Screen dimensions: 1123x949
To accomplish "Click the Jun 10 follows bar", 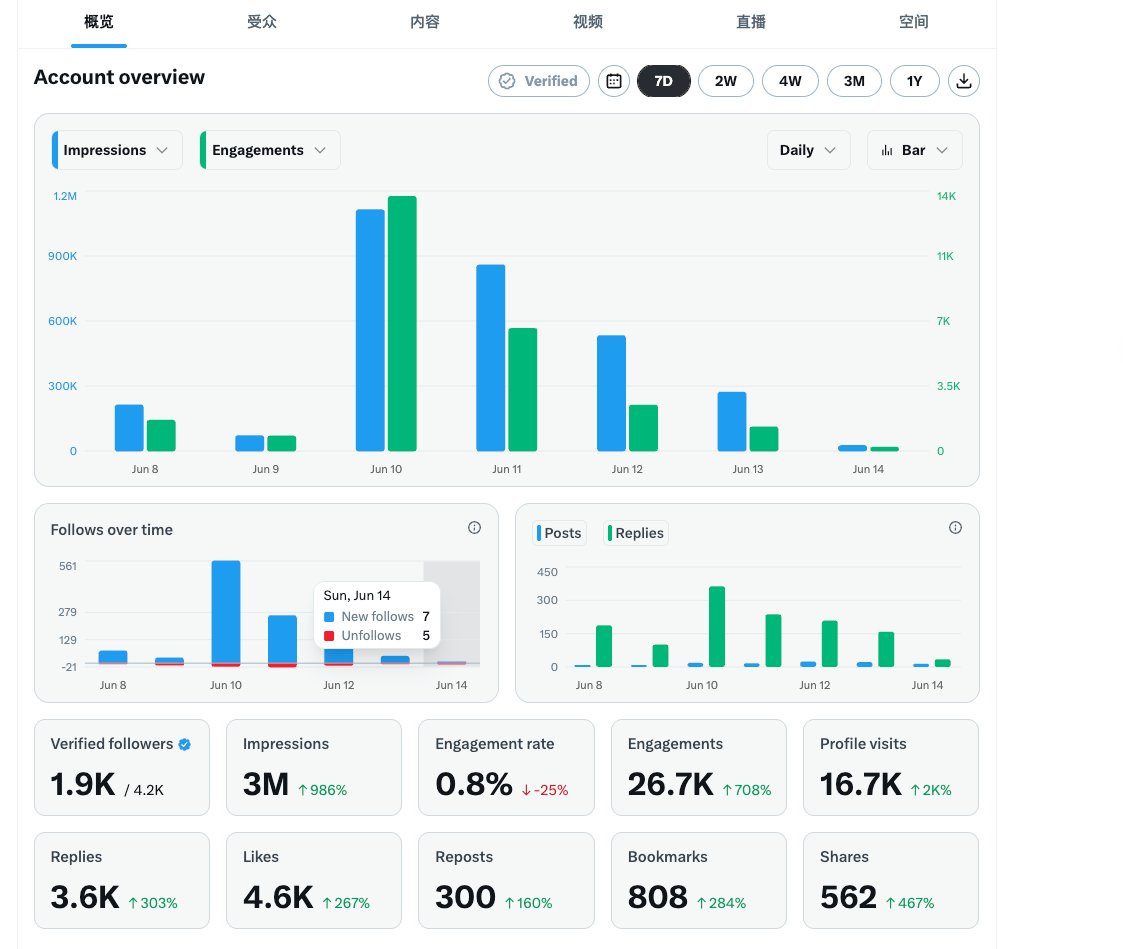I will tap(226, 613).
